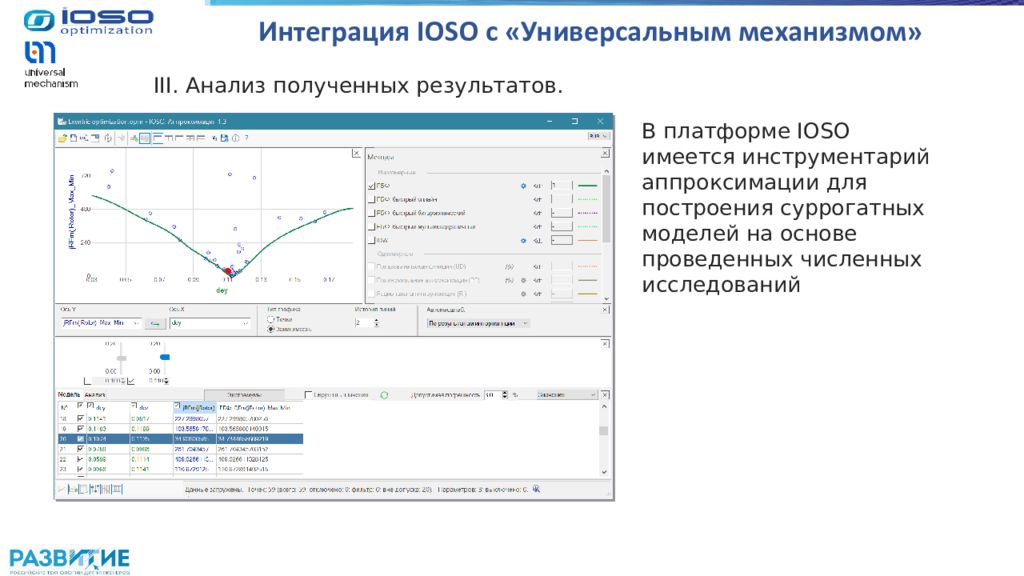The image size is (1024, 576).
Task: Select the highlighted blue table row 20
Action: [180, 439]
